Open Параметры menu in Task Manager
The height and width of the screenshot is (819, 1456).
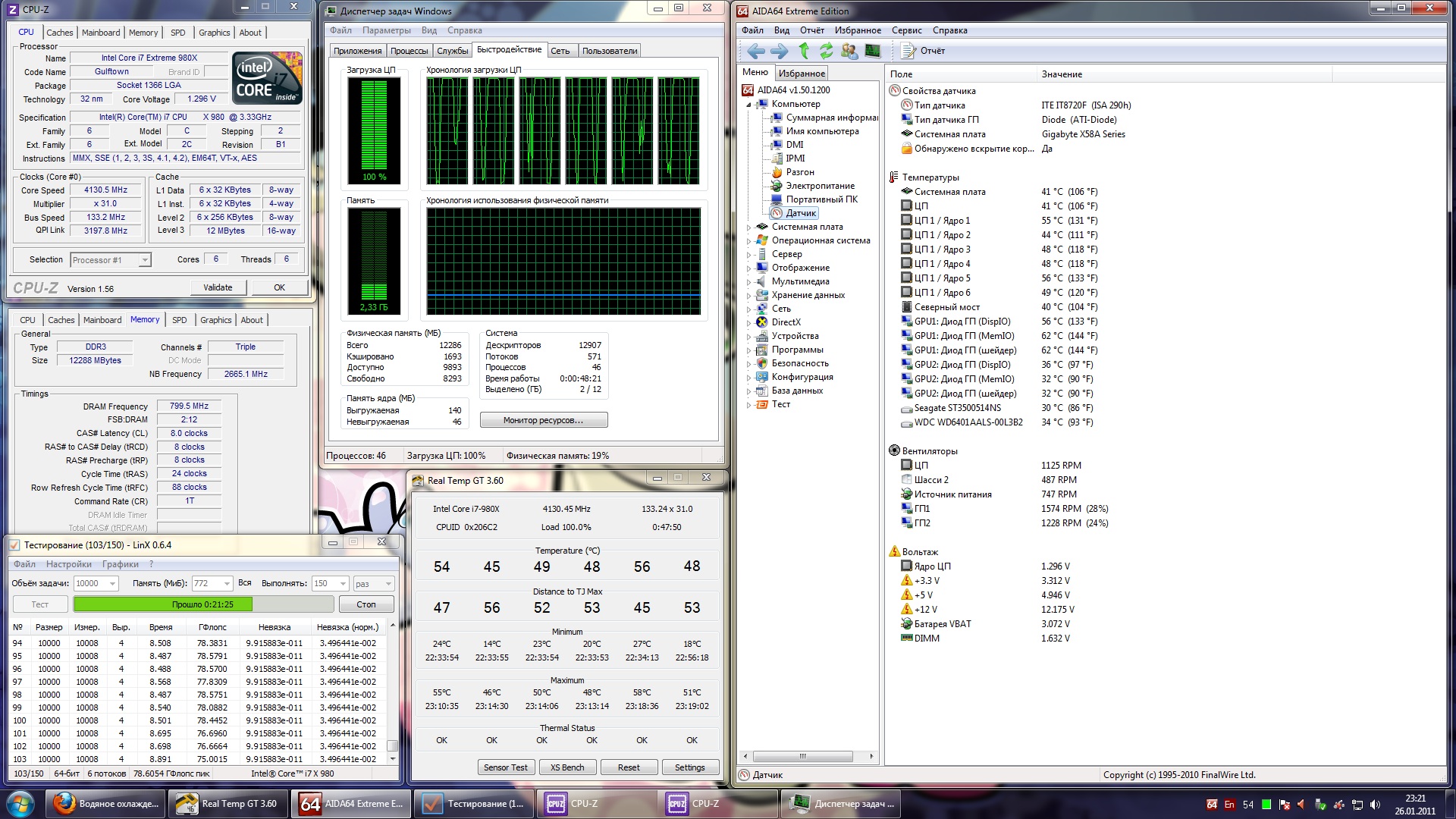(x=386, y=30)
